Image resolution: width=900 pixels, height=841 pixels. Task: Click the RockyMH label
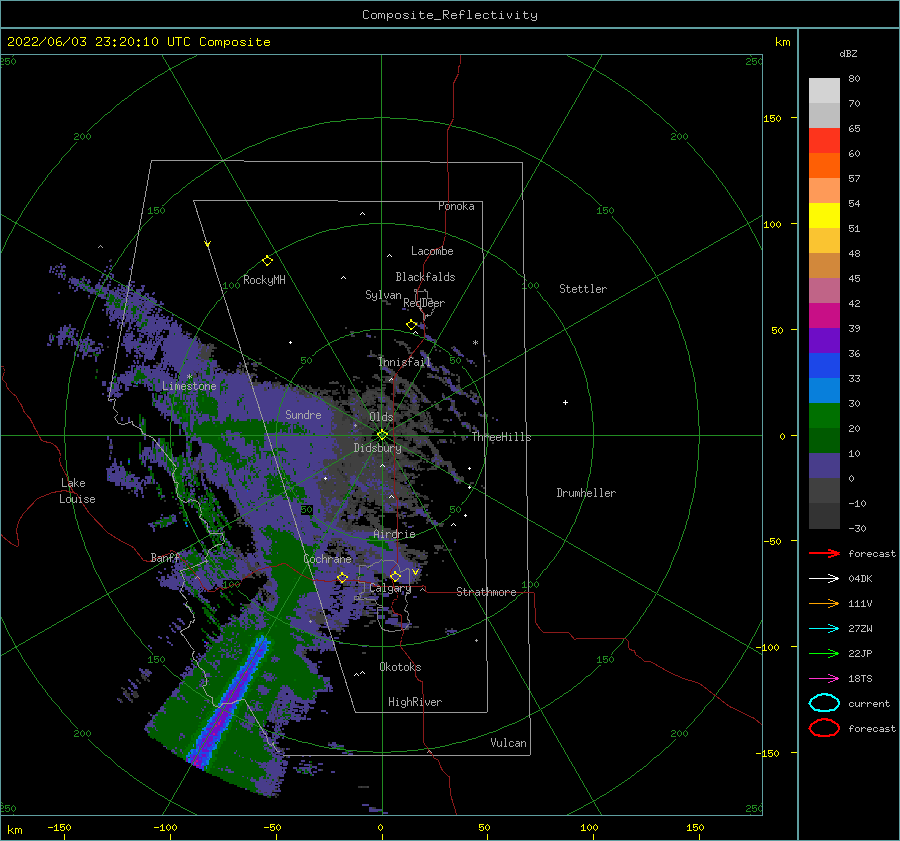click(264, 280)
